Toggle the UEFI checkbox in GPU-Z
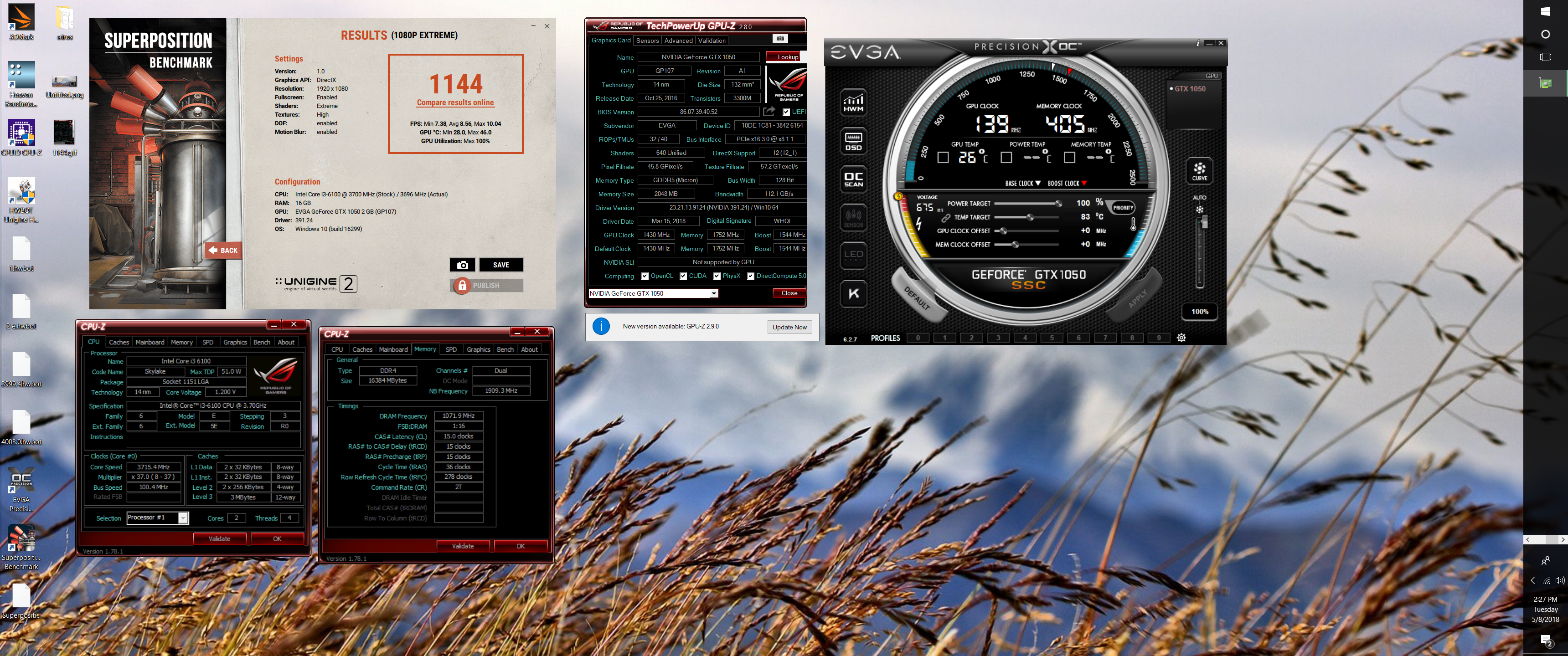 coord(786,112)
